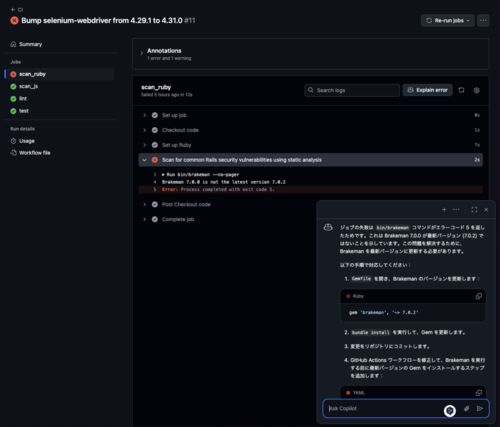
Task: Refresh the job logs with the reload icon
Action: coord(461,90)
